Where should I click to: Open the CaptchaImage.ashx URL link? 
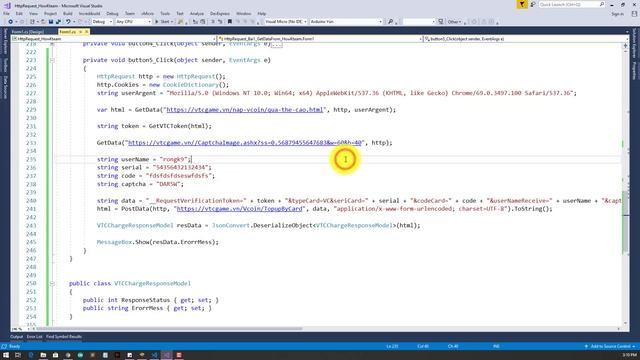click(x=245, y=143)
